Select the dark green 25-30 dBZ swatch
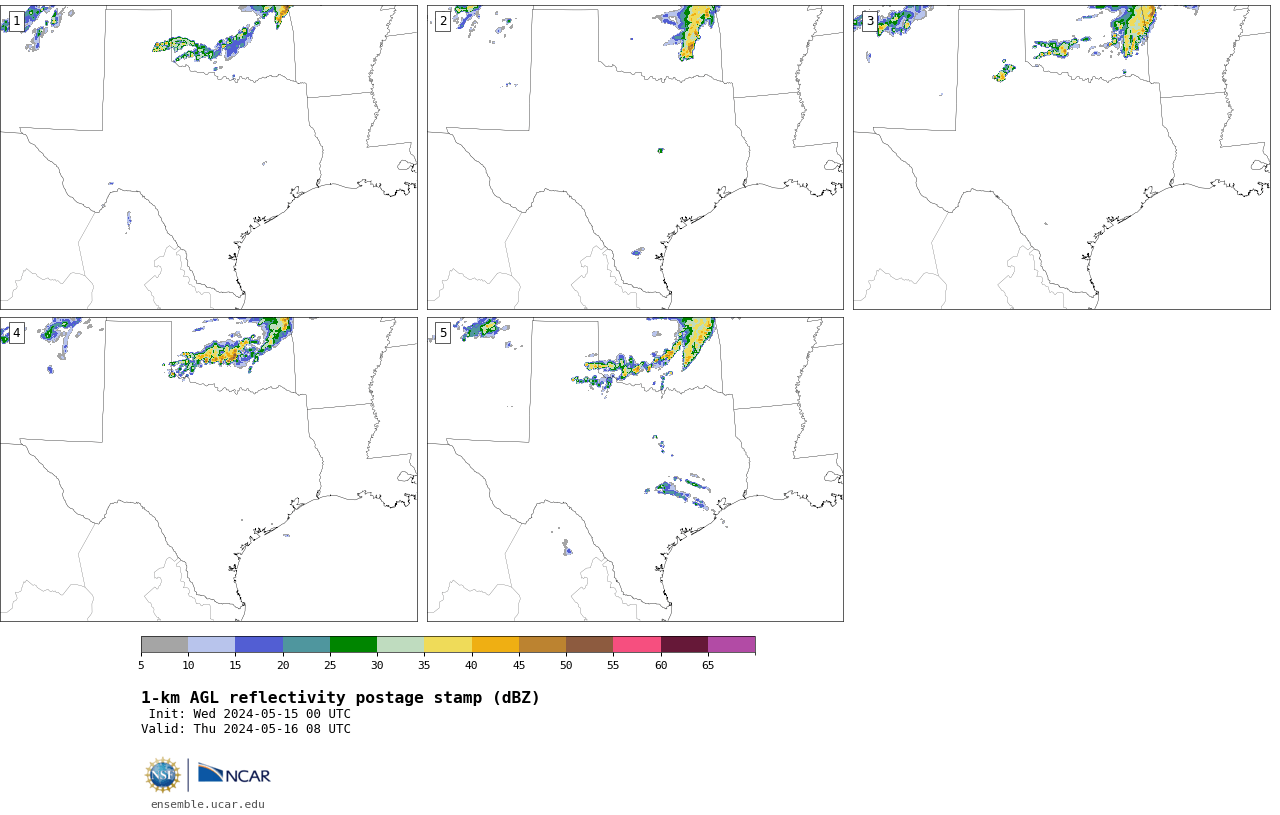 pos(353,644)
